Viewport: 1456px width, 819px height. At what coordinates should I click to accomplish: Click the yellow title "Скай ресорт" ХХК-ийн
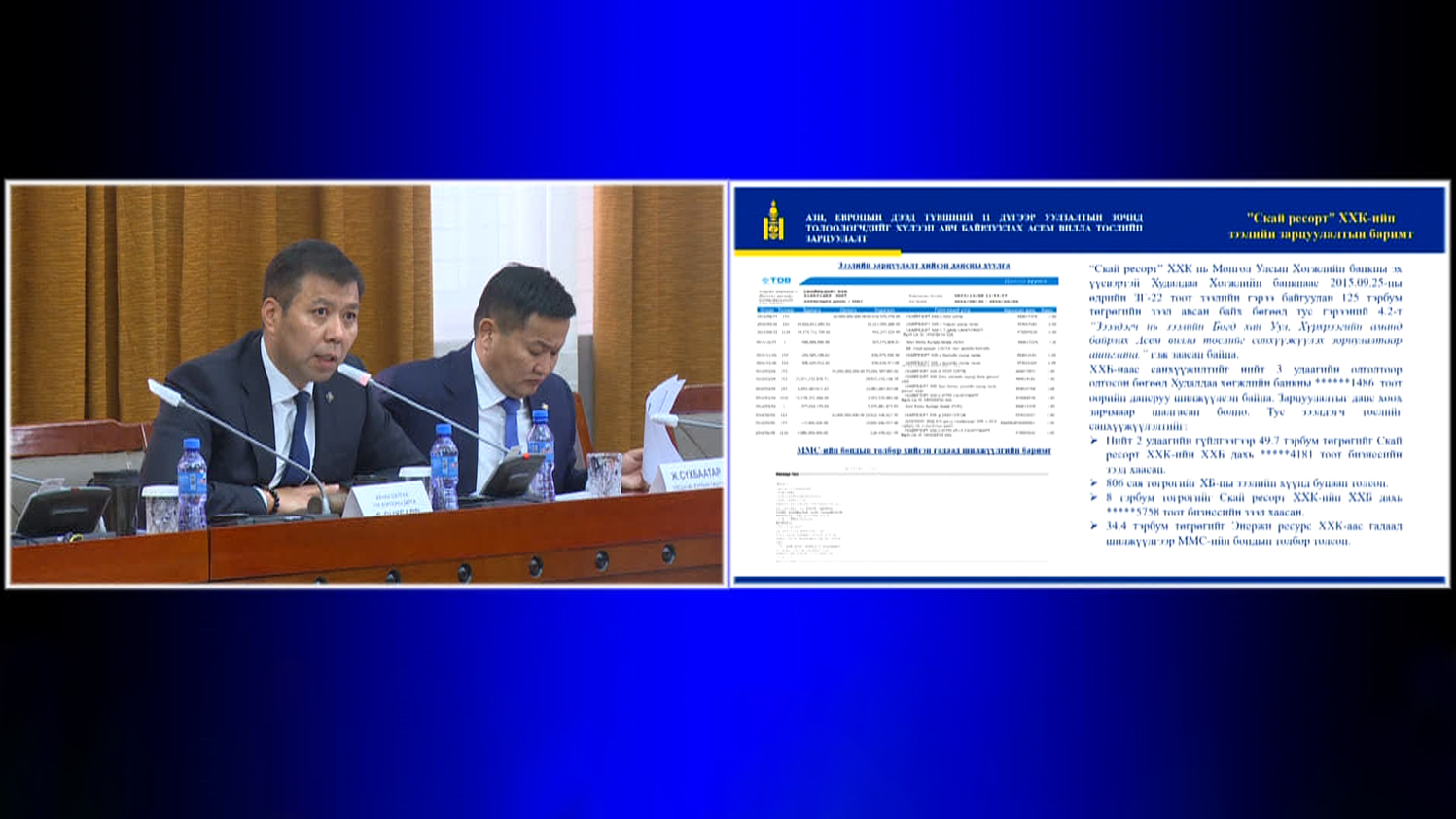[x=1320, y=219]
